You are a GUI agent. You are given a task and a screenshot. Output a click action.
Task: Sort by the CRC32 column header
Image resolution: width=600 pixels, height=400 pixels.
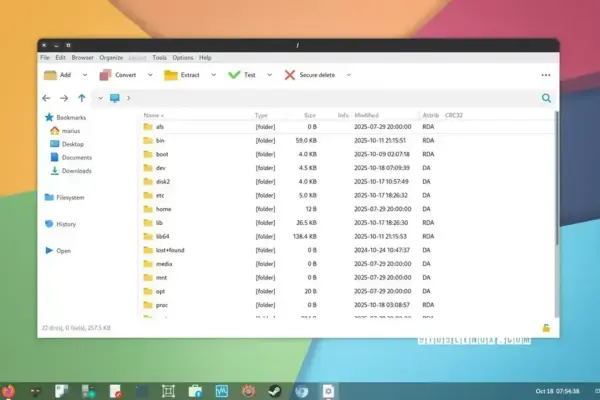tap(454, 115)
